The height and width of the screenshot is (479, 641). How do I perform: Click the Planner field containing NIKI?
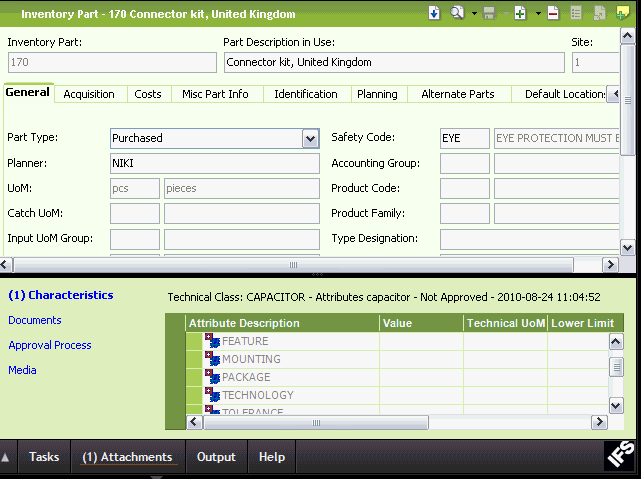[215, 163]
